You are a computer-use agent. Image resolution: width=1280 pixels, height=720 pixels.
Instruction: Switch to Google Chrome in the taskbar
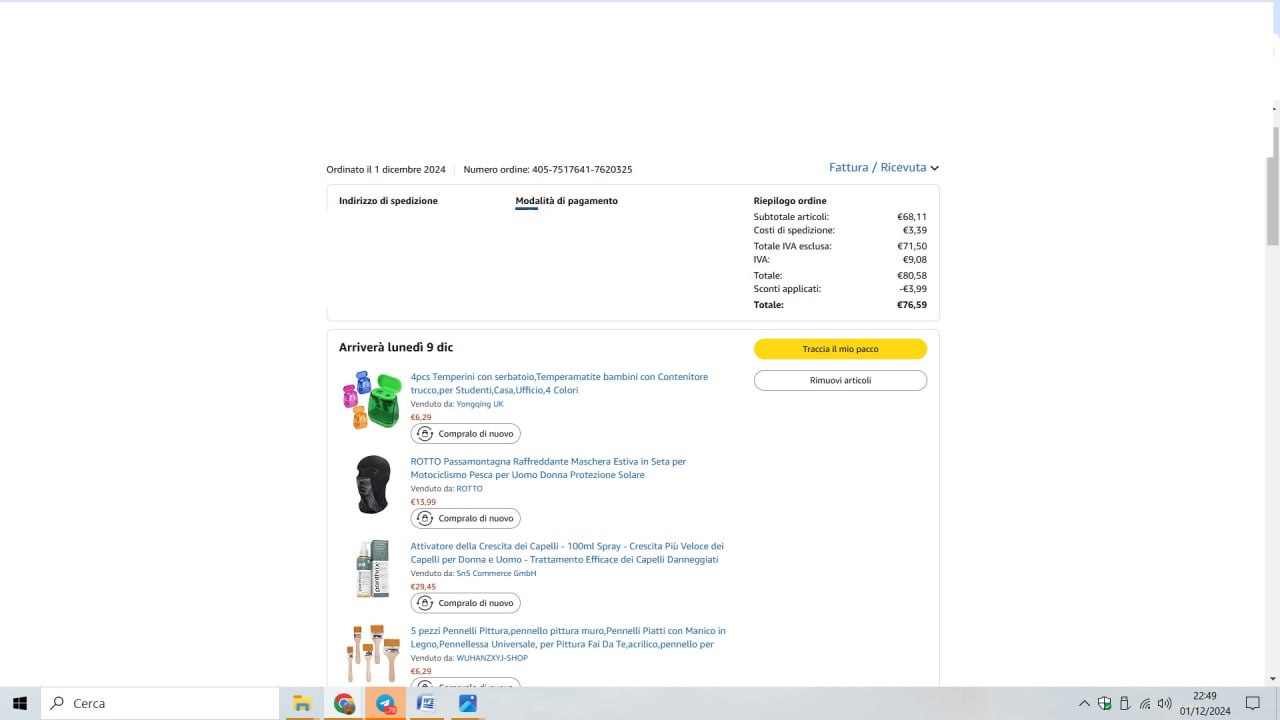344,703
